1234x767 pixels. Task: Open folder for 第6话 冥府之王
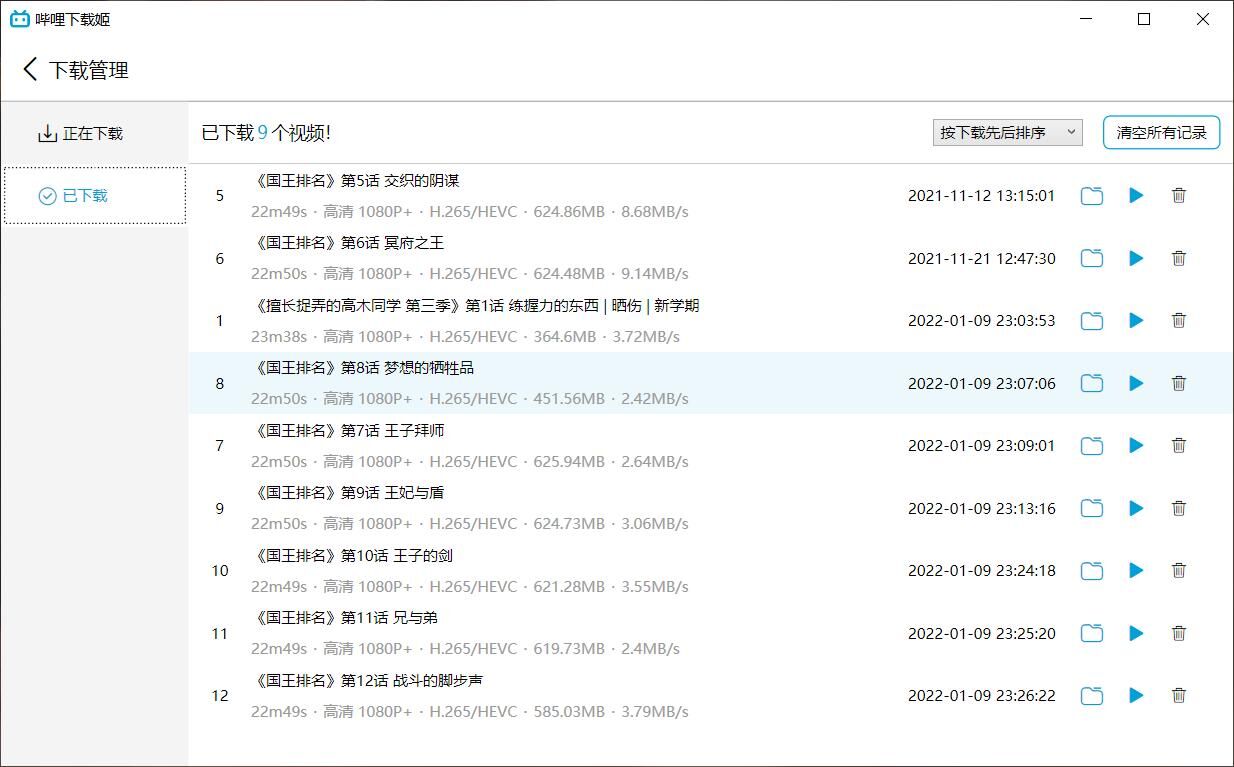pos(1092,258)
